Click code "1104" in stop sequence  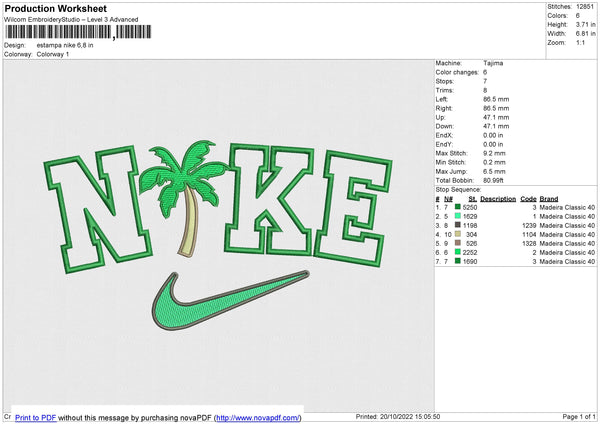(529, 234)
